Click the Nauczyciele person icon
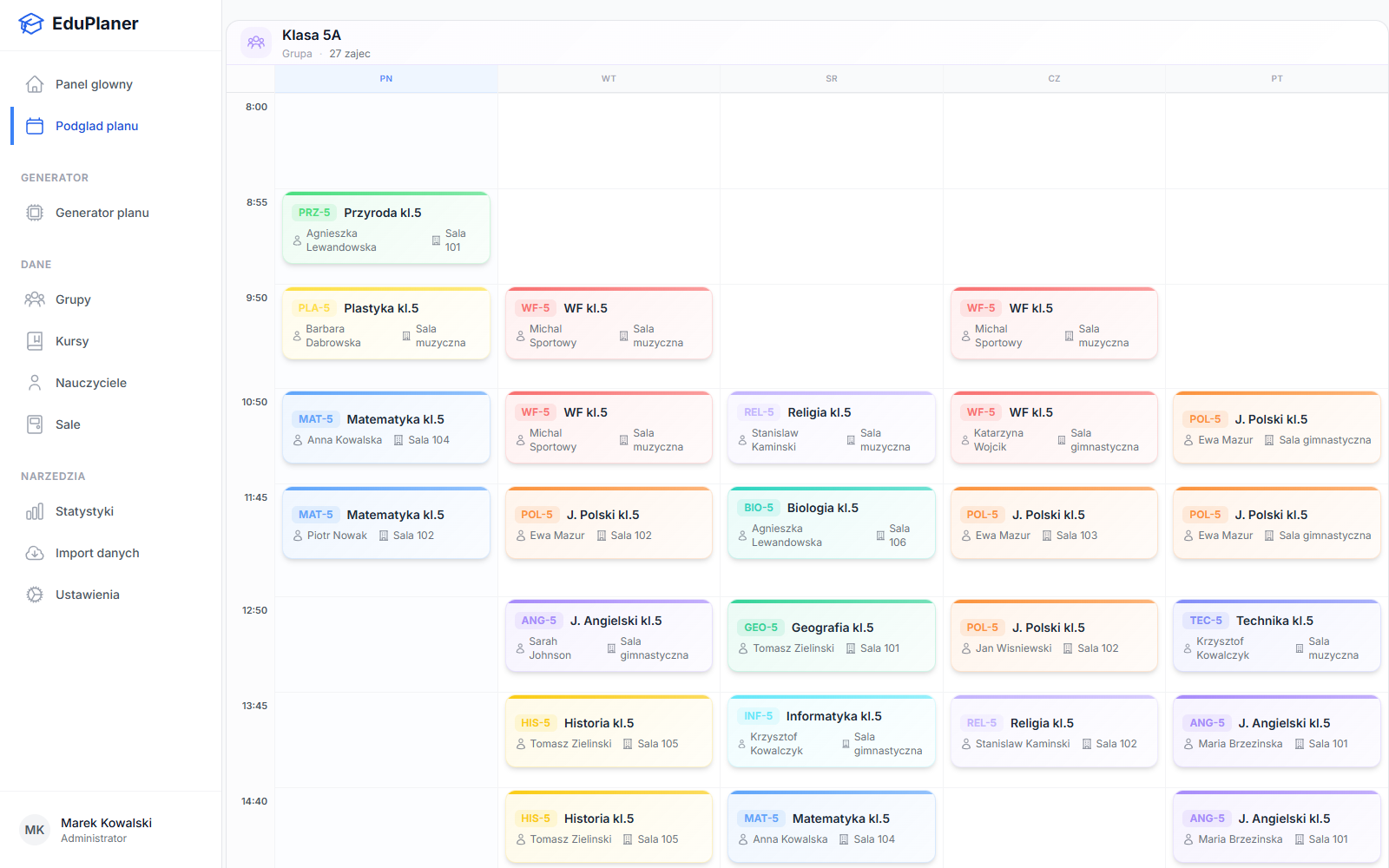 pos(35,383)
